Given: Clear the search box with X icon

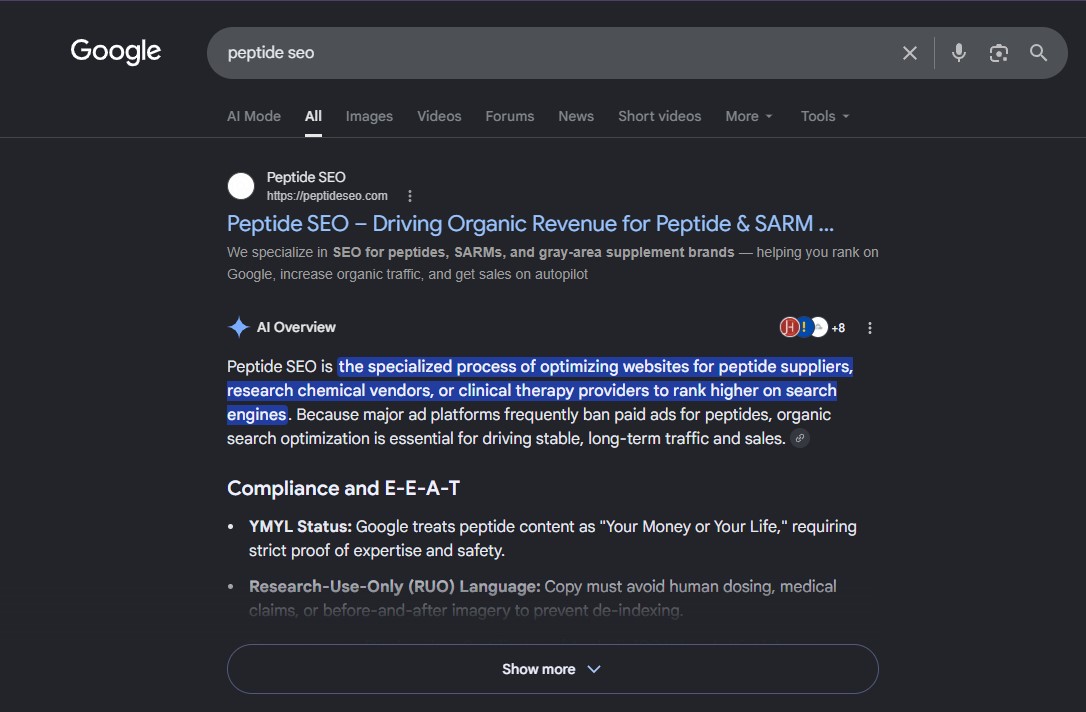Looking at the screenshot, I should point(909,53).
